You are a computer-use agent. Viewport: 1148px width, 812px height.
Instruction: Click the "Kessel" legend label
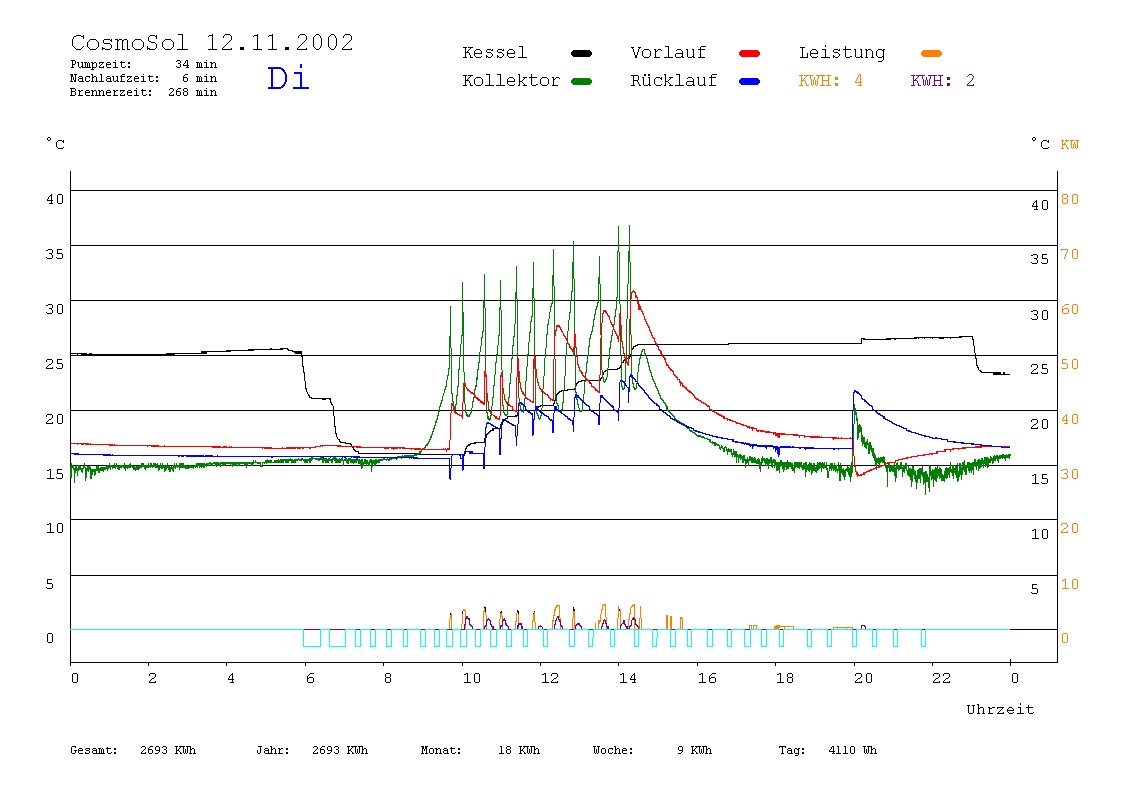coord(495,53)
